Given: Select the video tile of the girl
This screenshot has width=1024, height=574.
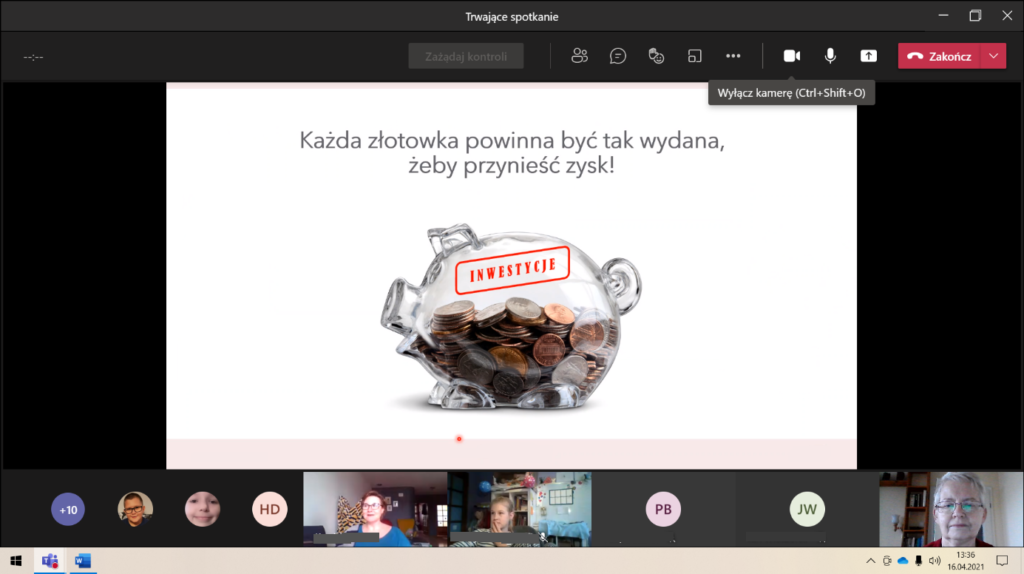Looking at the screenshot, I should pos(520,509).
